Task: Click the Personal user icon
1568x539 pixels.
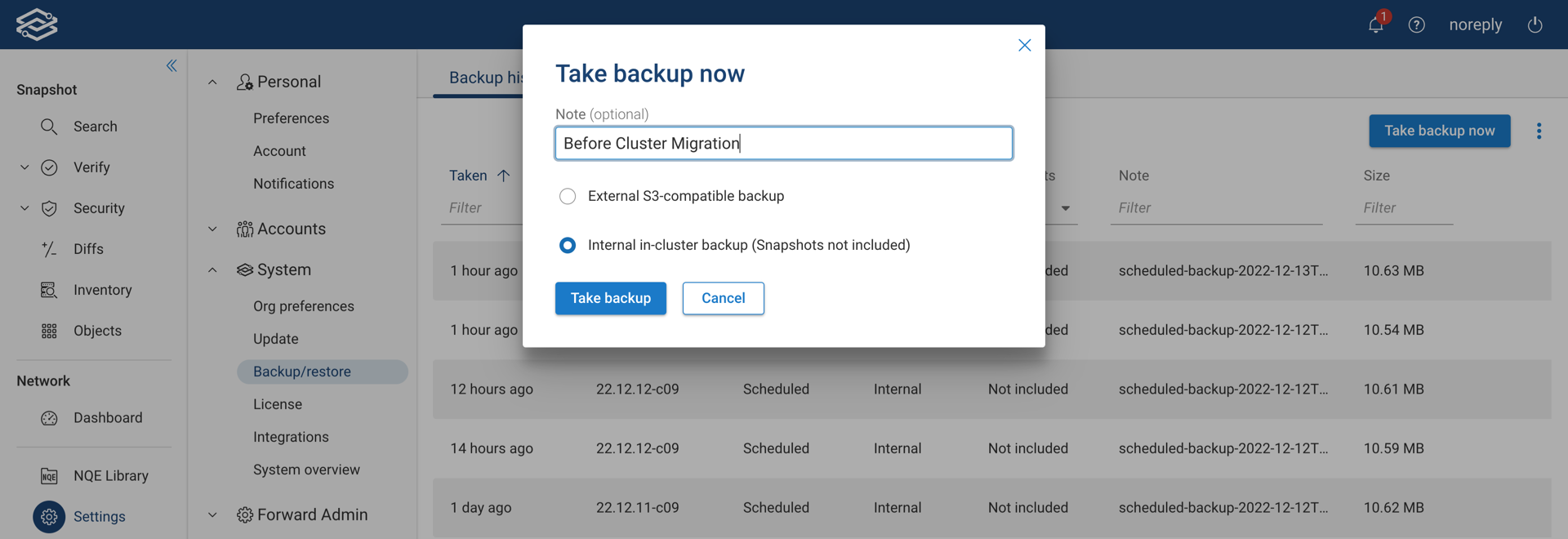Action: (x=244, y=82)
